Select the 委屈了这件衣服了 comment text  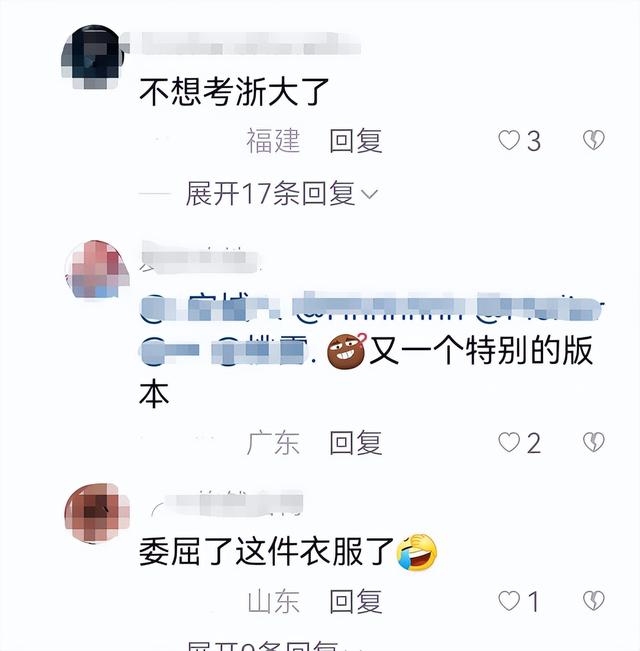click(266, 552)
